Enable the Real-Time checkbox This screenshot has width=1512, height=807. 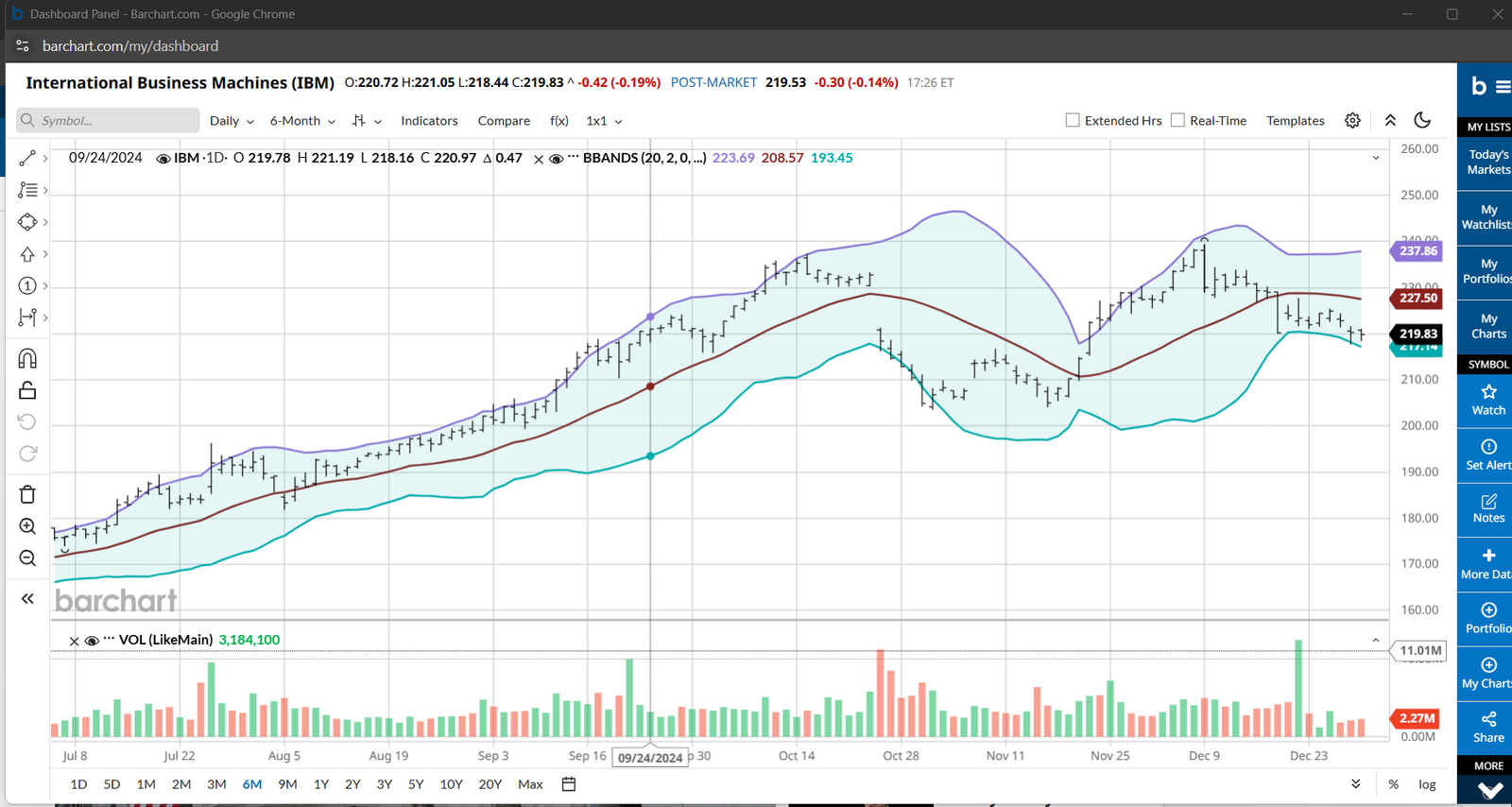(x=1177, y=120)
